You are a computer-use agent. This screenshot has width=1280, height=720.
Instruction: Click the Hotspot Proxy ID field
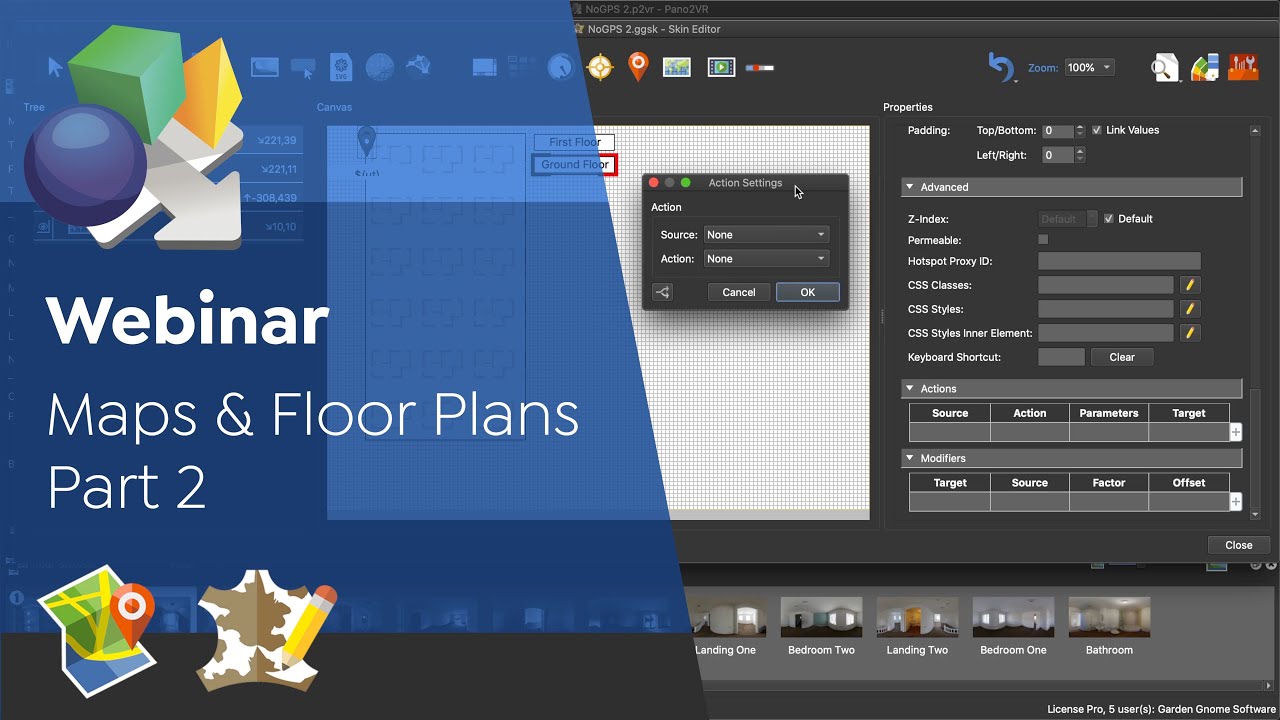1119,261
